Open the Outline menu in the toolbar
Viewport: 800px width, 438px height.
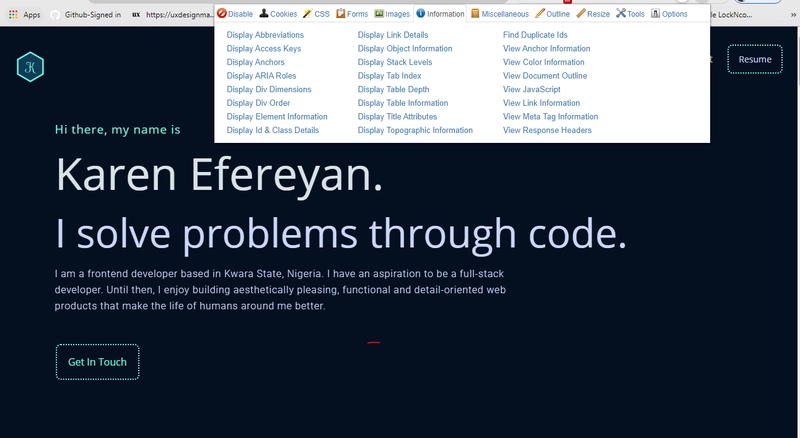click(552, 14)
